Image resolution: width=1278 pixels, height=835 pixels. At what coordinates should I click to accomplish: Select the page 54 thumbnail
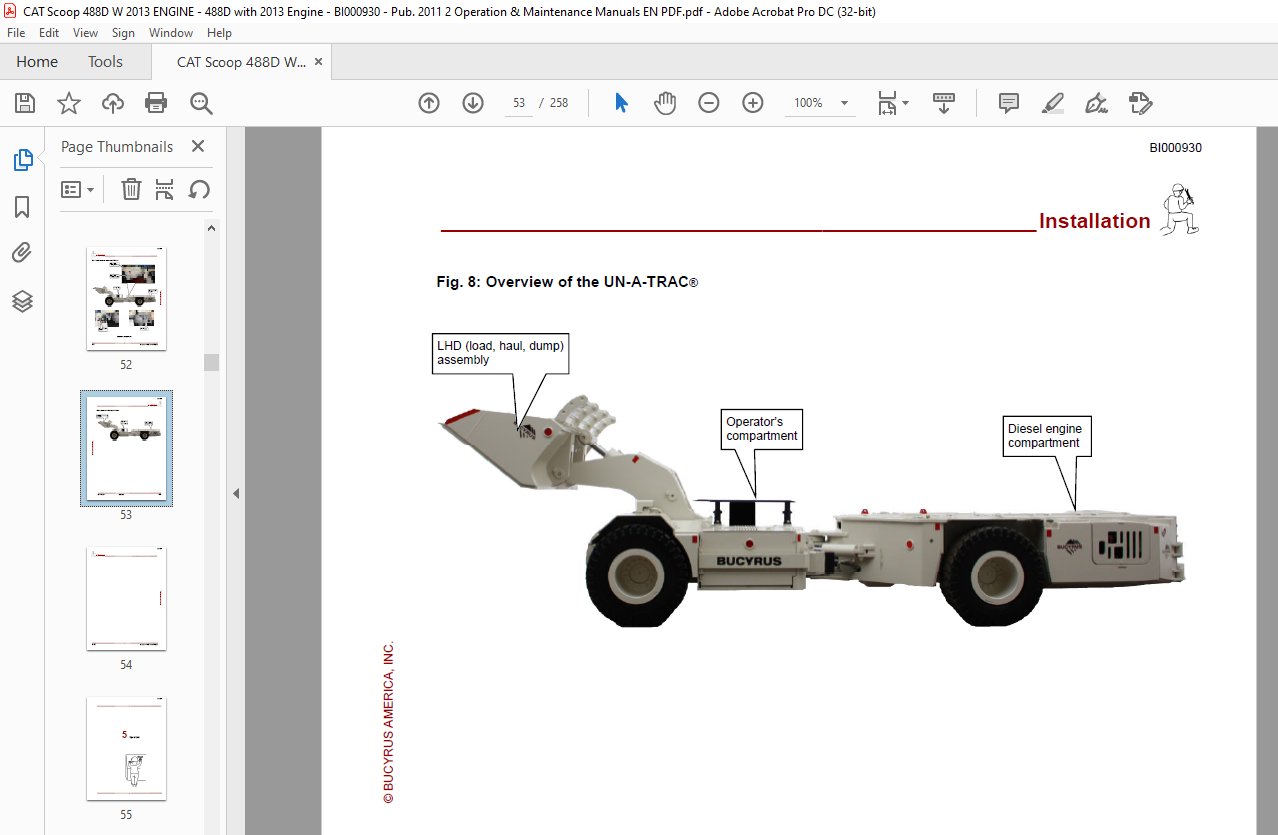[x=126, y=598]
